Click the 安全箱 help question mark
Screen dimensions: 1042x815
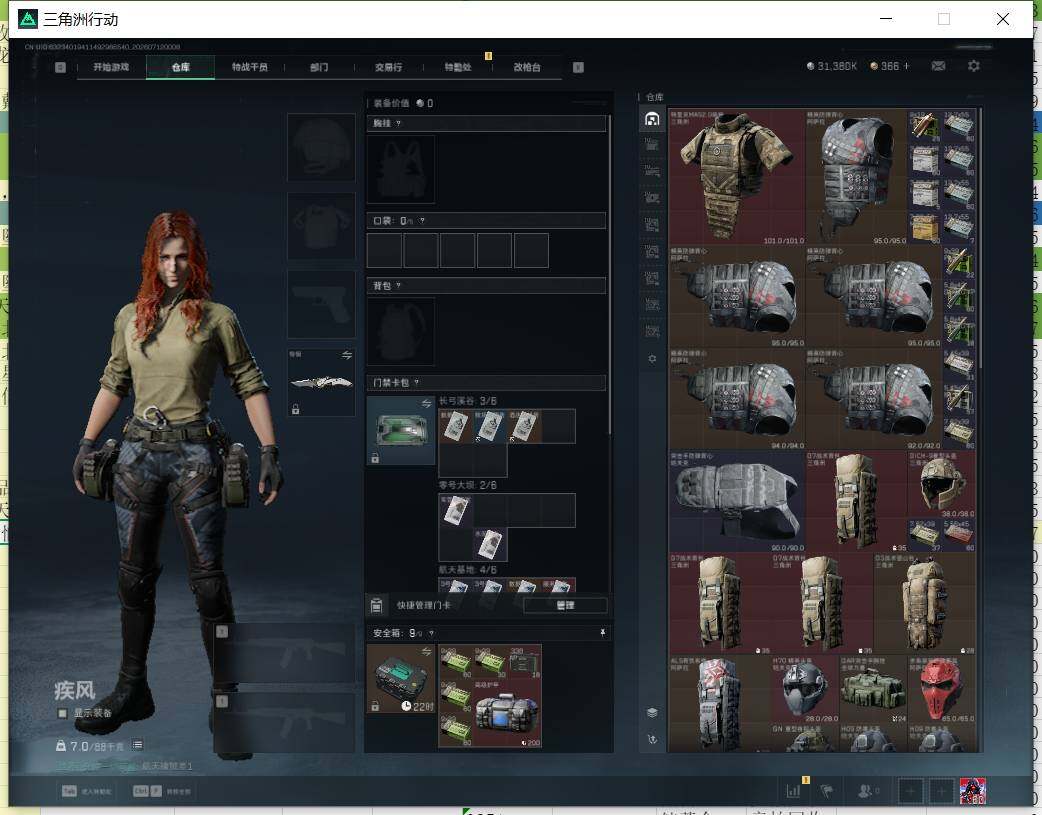(431, 634)
